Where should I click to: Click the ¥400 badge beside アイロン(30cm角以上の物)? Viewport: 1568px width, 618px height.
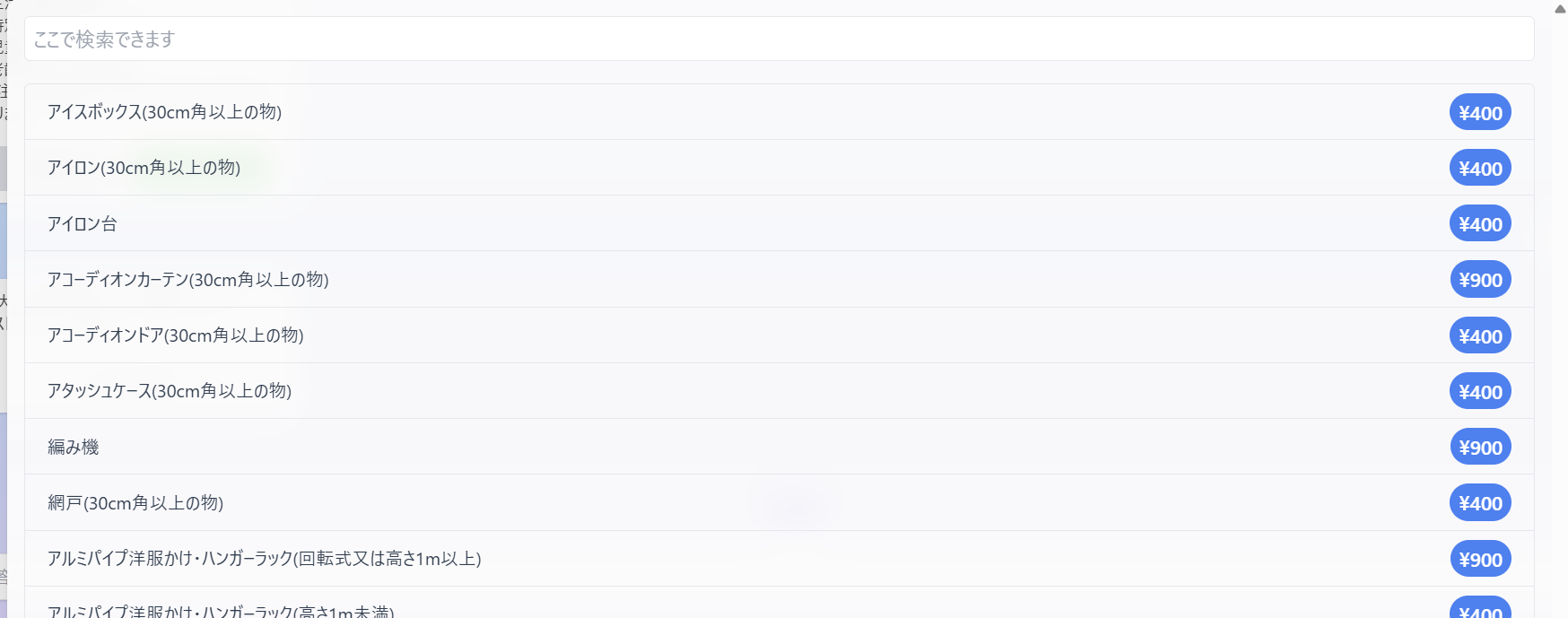[x=1480, y=169]
